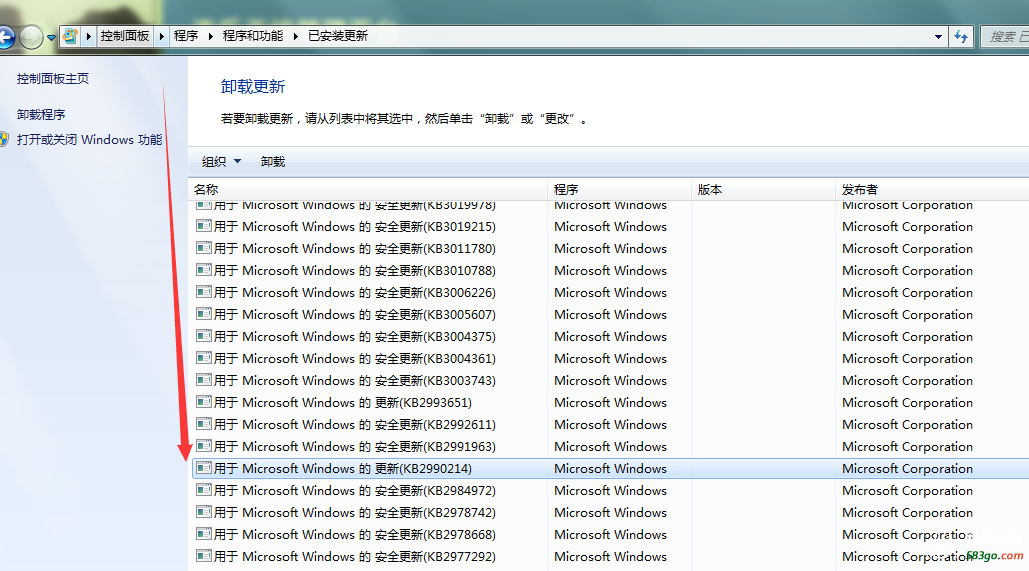Viewport: 1029px width, 571px height.
Task: Click update icon beside KB3004375
Action: pyautogui.click(x=203, y=336)
